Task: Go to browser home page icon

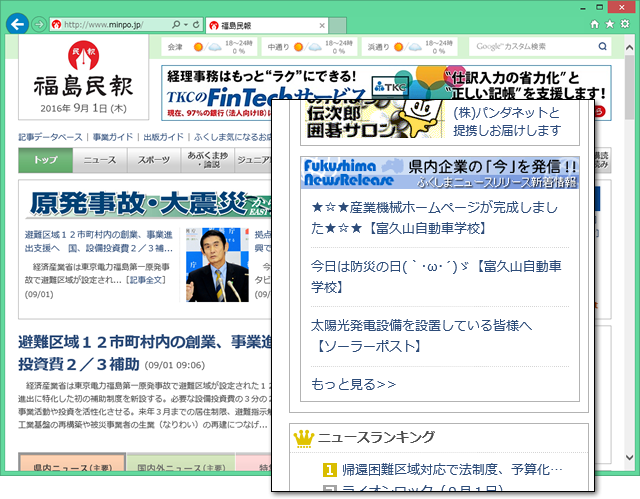Action: pyautogui.click(x=595, y=24)
